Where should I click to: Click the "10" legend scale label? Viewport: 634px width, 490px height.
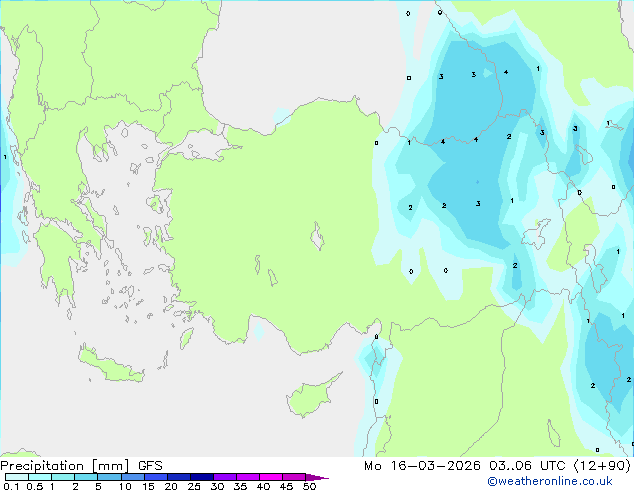(125, 486)
